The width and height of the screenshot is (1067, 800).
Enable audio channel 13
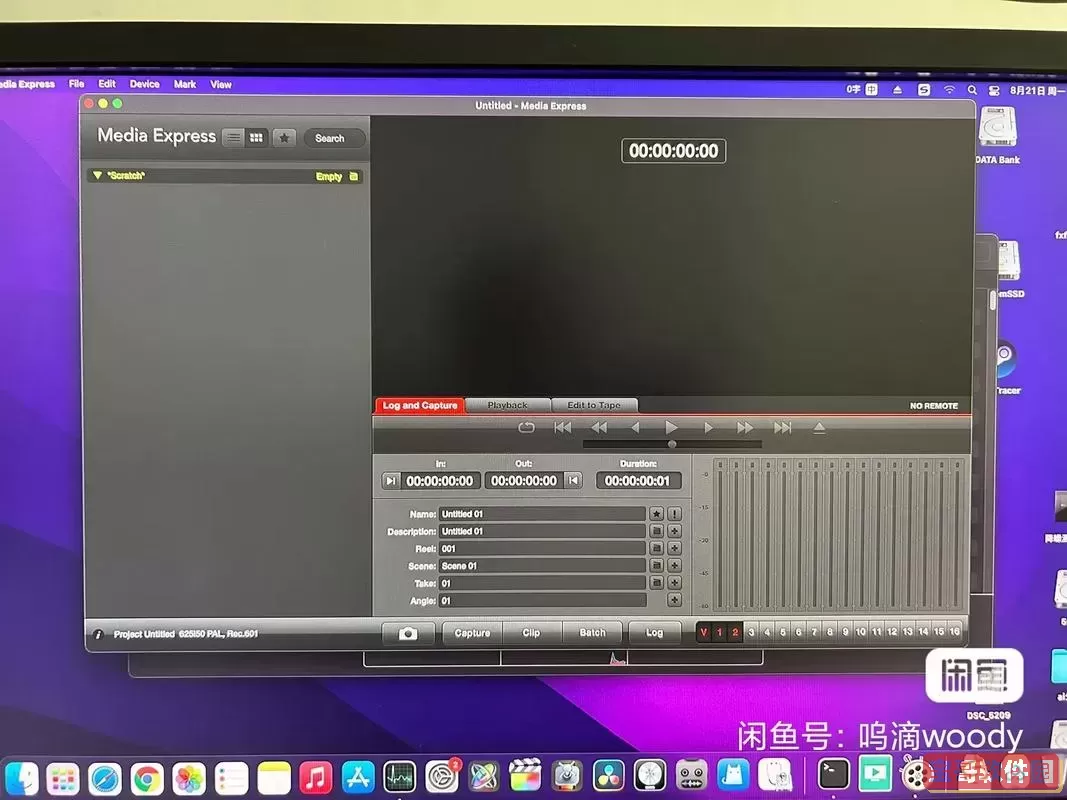908,633
